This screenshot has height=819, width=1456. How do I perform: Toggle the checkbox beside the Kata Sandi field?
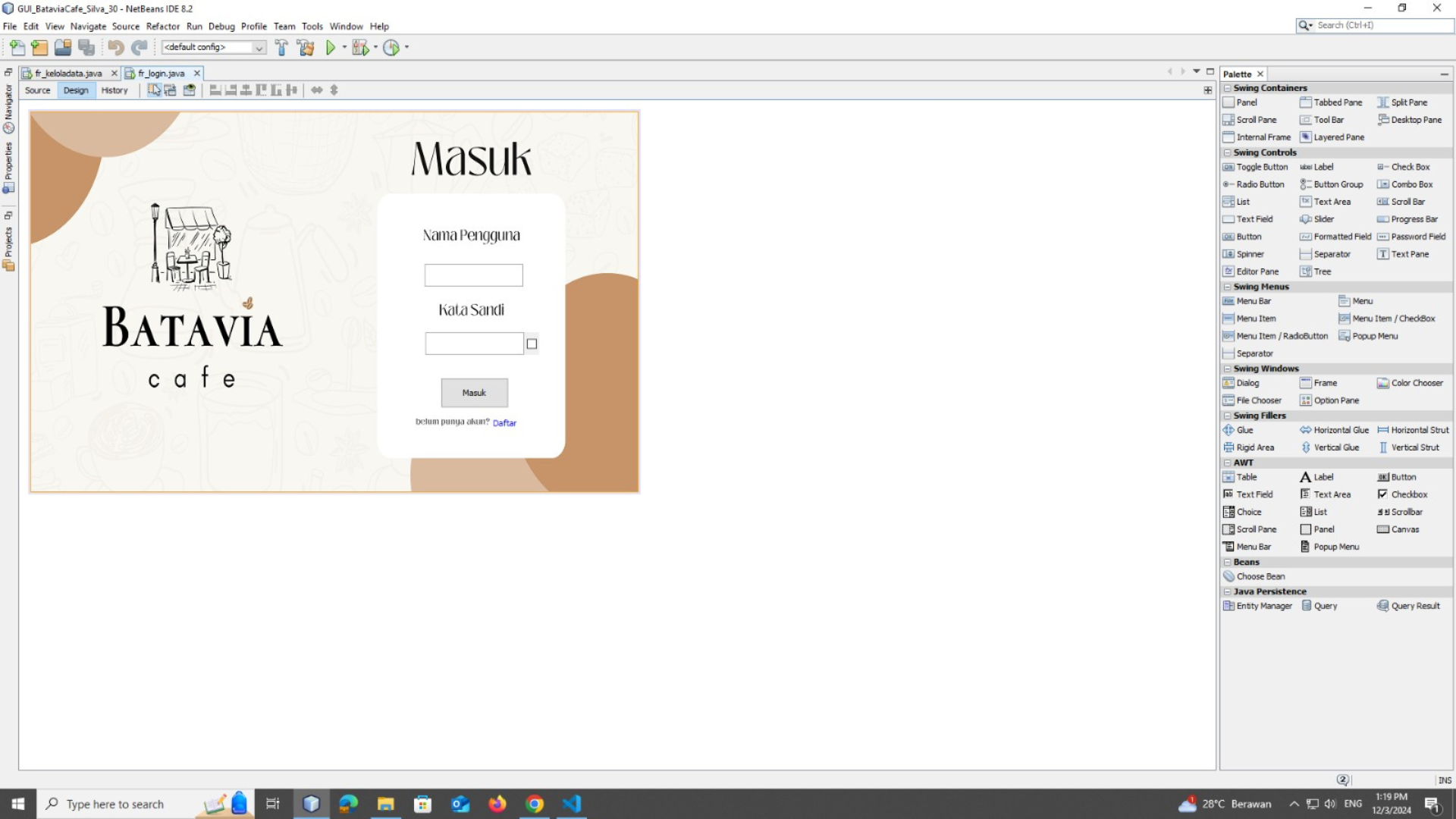tap(532, 344)
